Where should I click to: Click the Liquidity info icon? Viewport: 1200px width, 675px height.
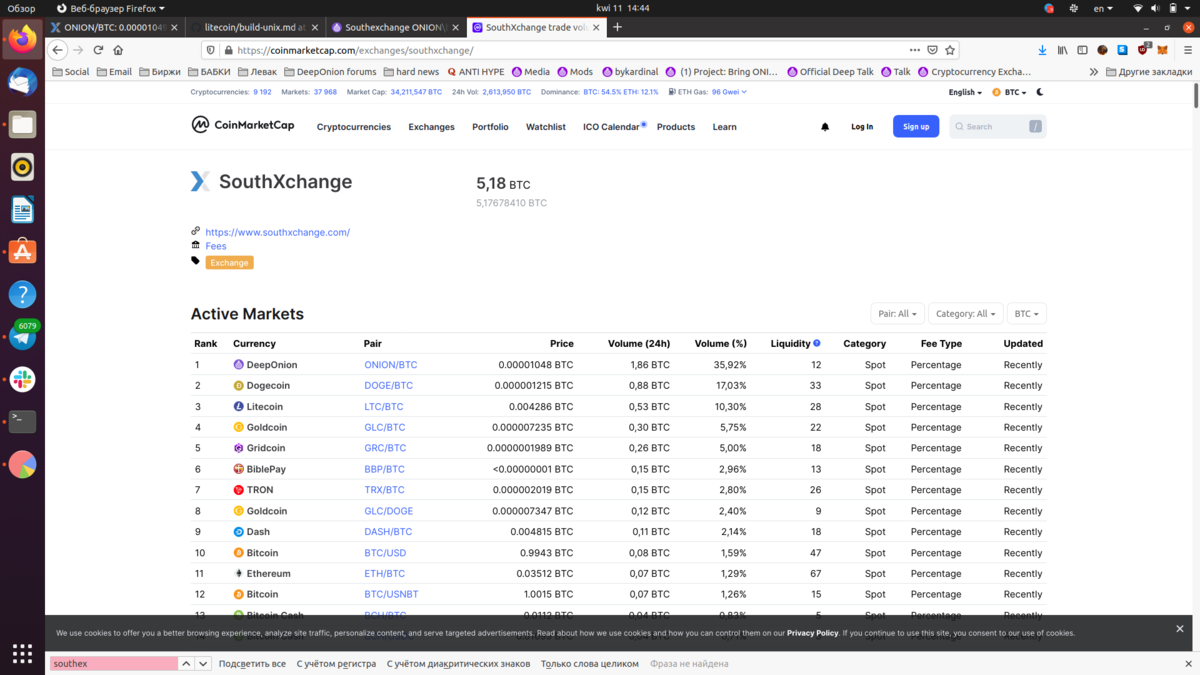tap(817, 343)
